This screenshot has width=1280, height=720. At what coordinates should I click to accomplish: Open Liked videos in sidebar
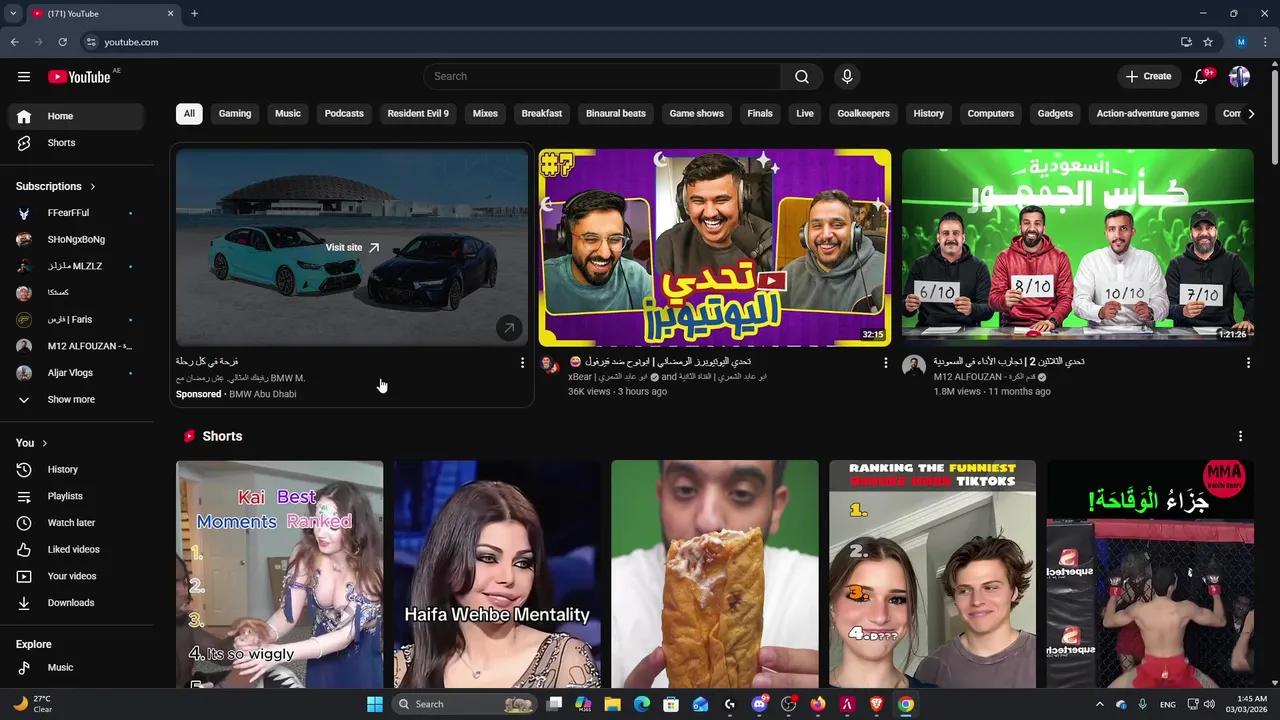[x=76, y=549]
